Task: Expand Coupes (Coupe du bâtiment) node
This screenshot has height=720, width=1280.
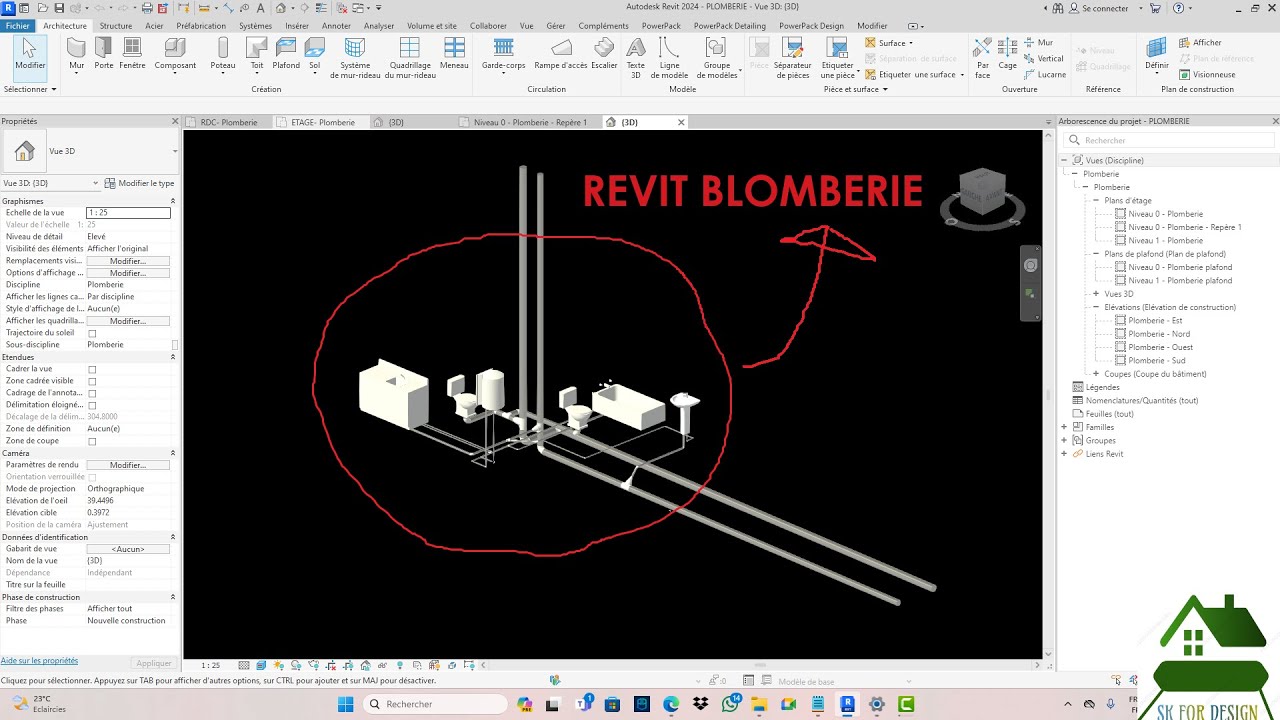Action: coord(1096,374)
